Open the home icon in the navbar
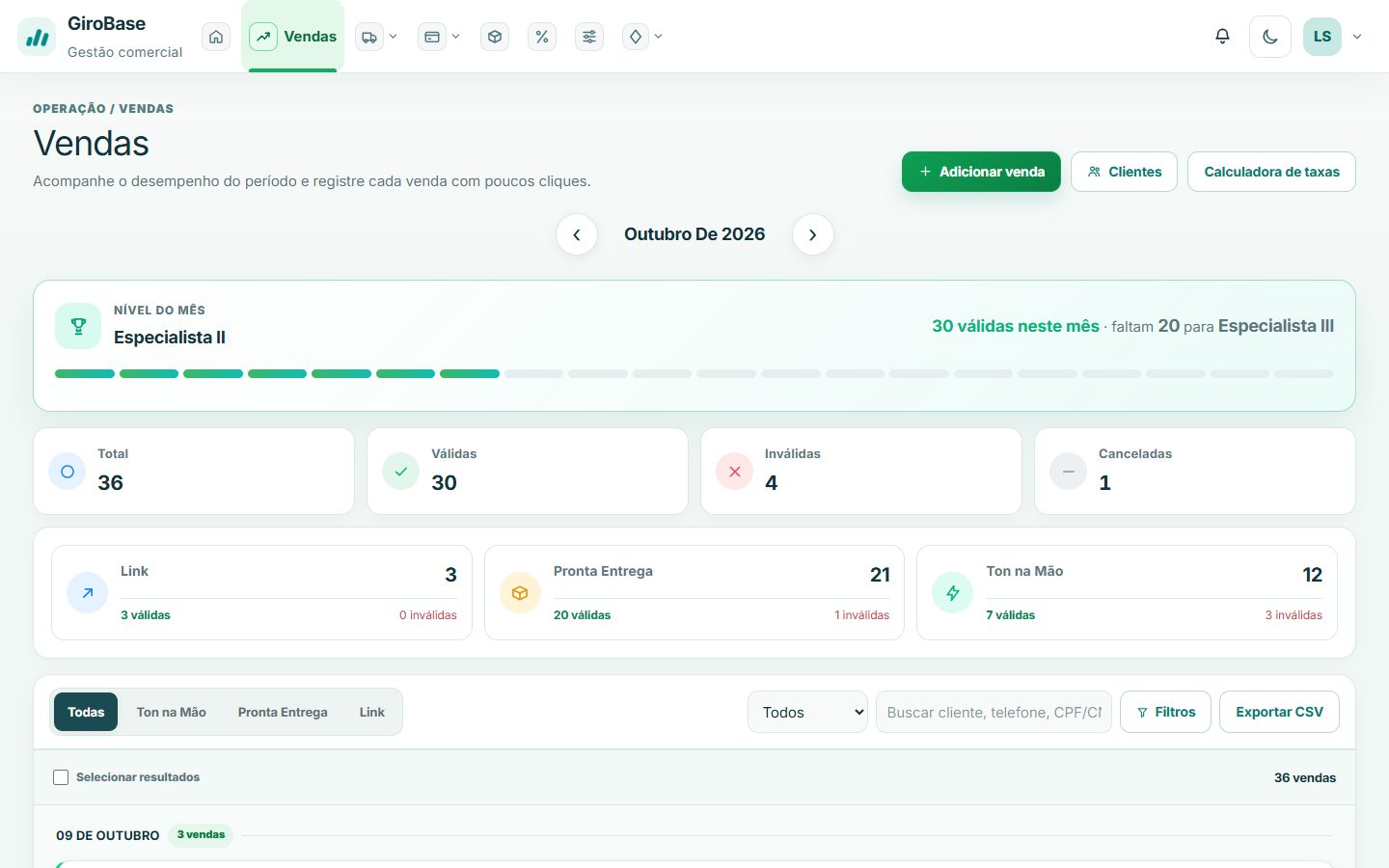This screenshot has height=868, width=1389. tap(216, 37)
